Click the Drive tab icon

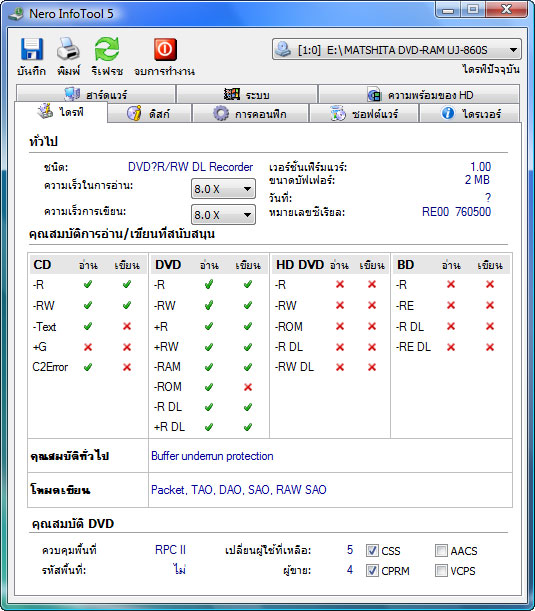coord(45,111)
